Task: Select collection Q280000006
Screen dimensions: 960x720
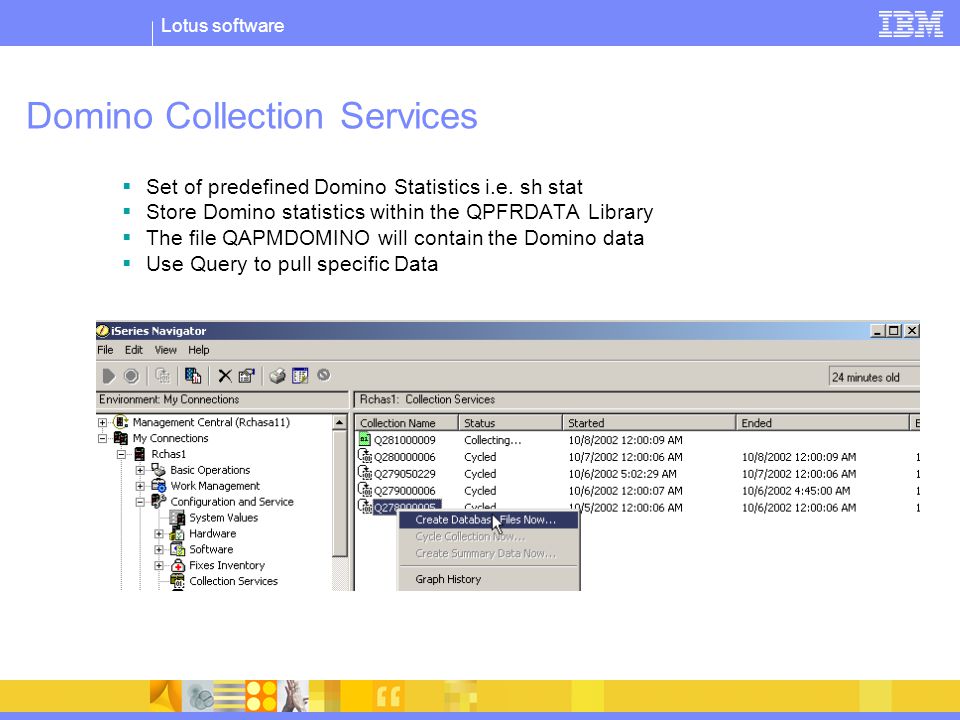Action: click(405, 457)
